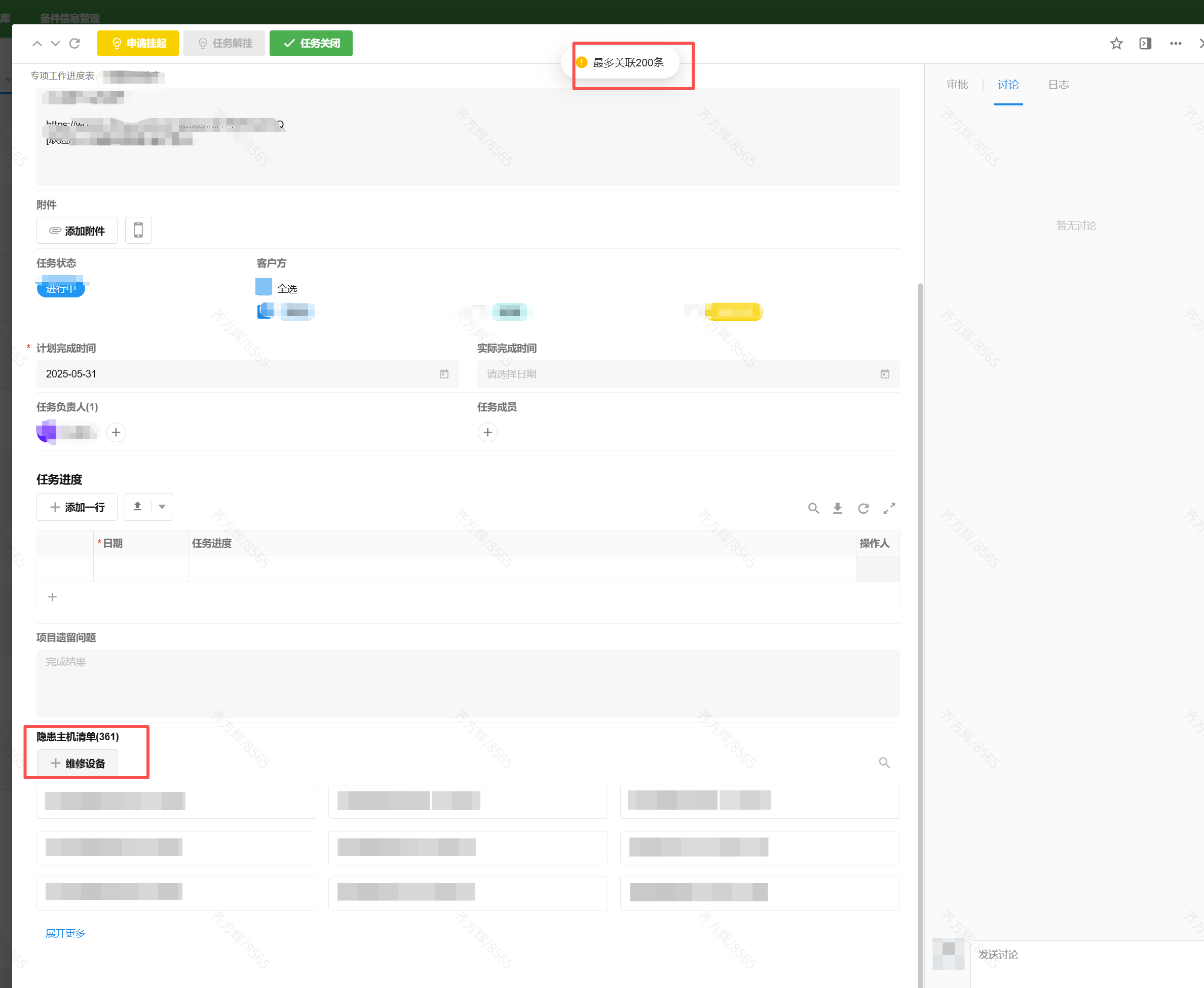Switch to the 日志 tab
This screenshot has width=1204, height=988.
click(x=1058, y=85)
